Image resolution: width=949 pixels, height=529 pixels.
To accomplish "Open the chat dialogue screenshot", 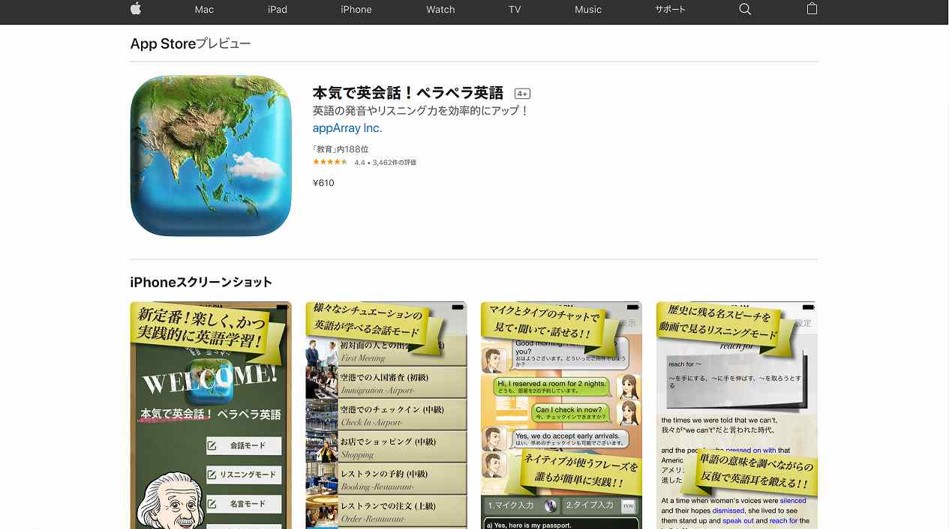I will [x=561, y=415].
